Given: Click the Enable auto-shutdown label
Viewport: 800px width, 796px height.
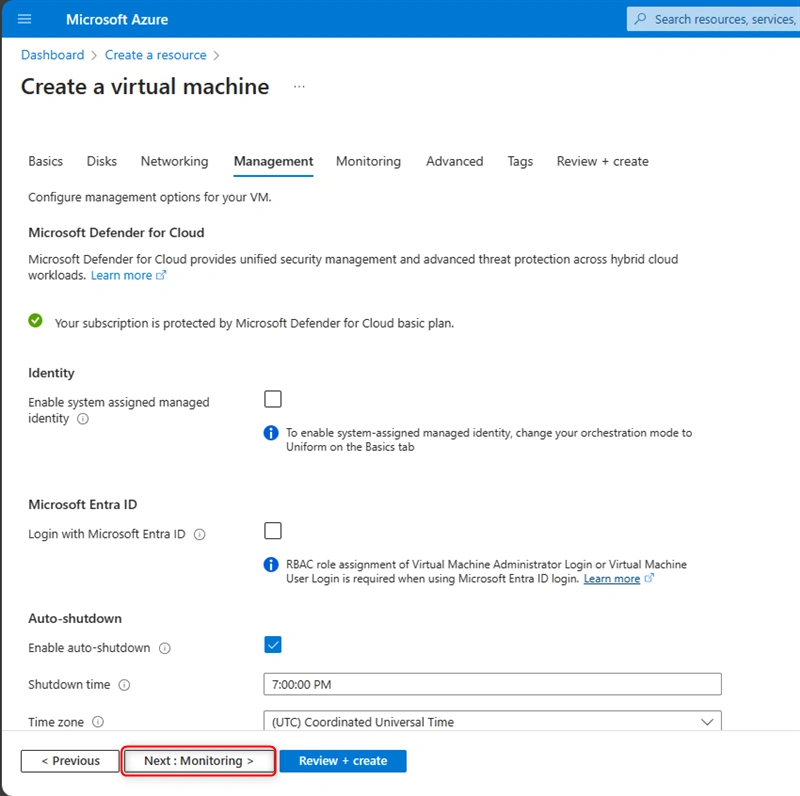Looking at the screenshot, I should (x=89, y=648).
